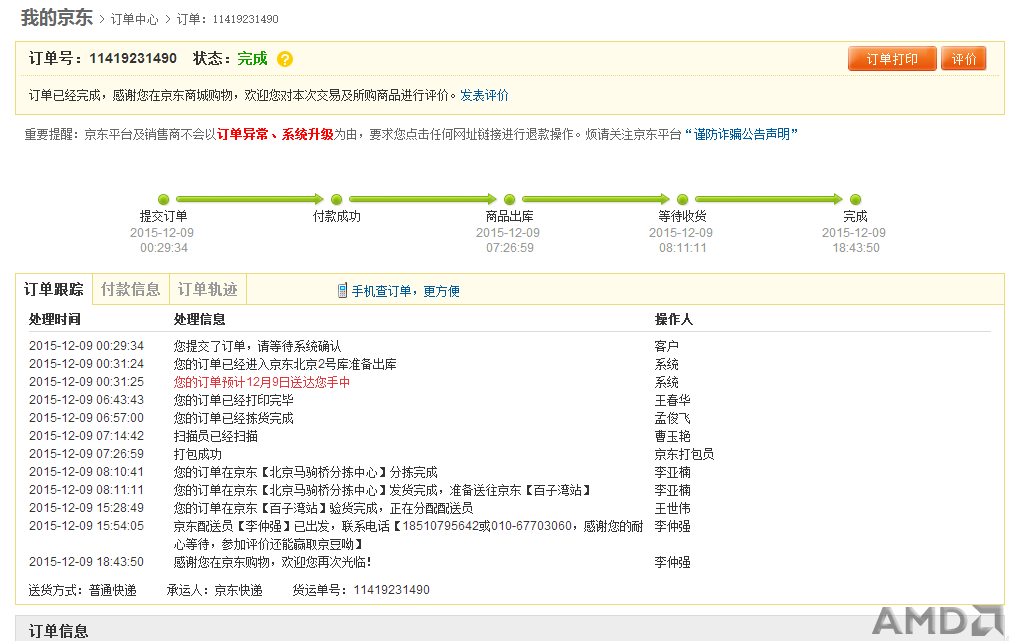Image resolution: width=1009 pixels, height=641 pixels.
Task: Open the 发表评价 link
Action: [484, 95]
